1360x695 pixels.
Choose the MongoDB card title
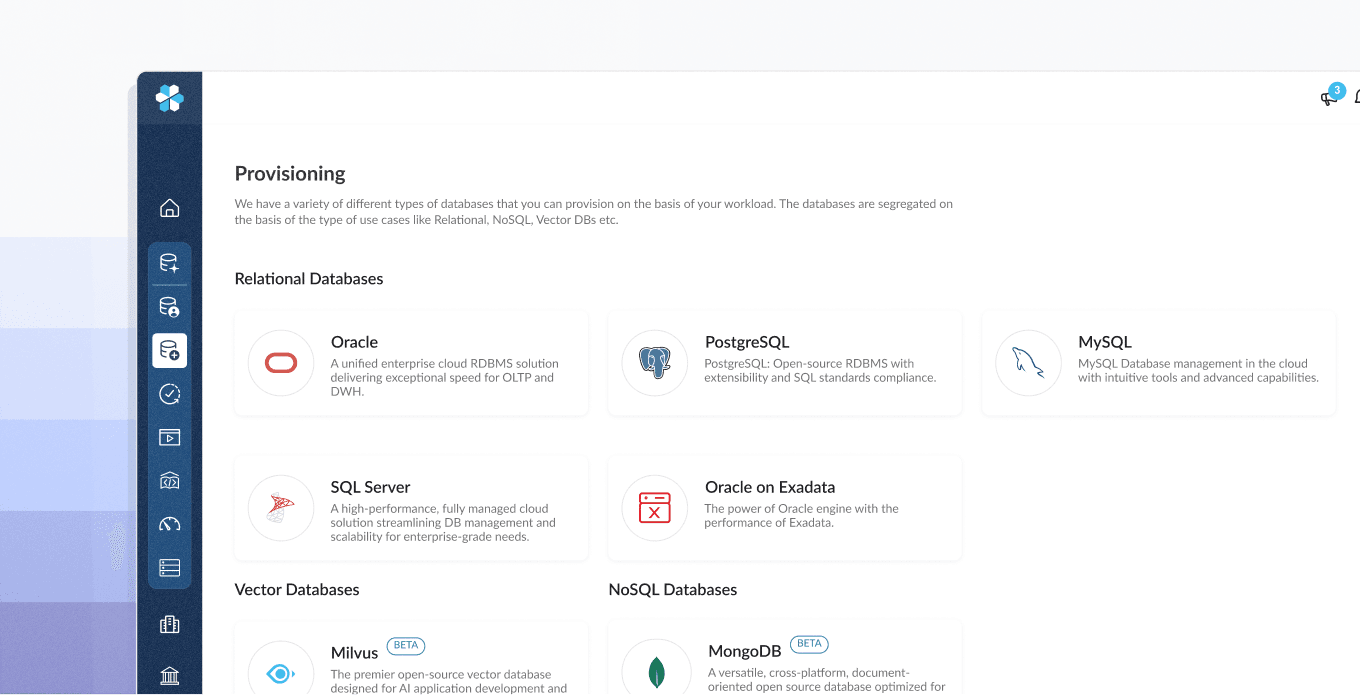click(x=745, y=651)
